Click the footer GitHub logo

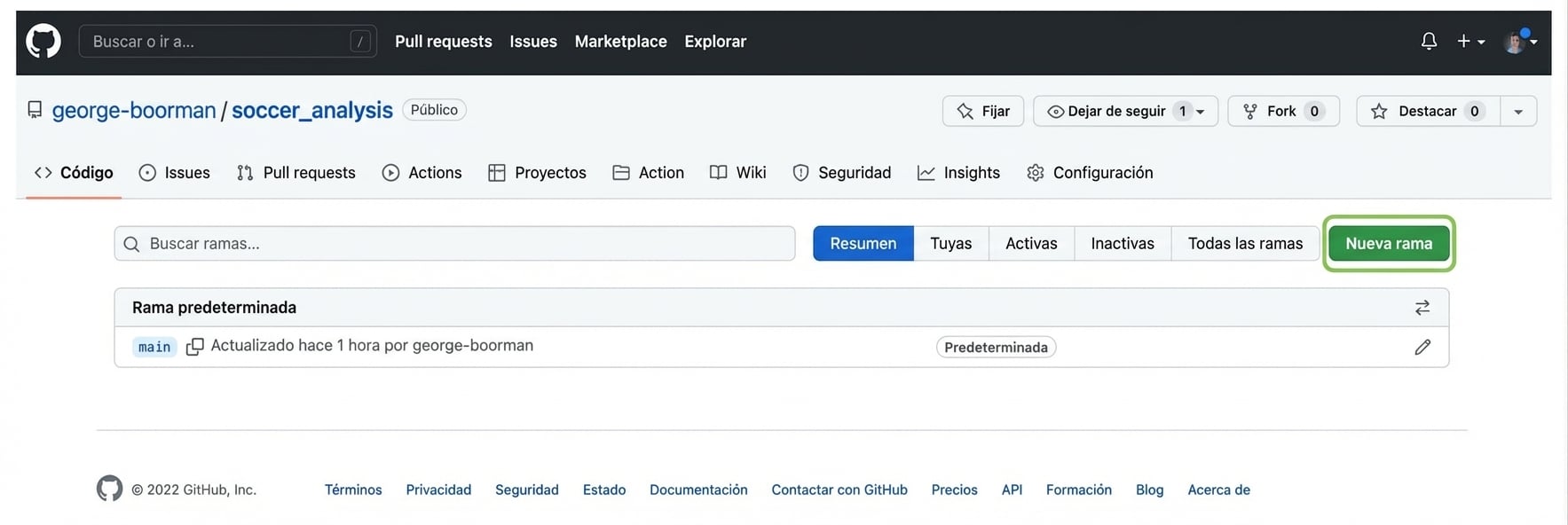(x=109, y=489)
